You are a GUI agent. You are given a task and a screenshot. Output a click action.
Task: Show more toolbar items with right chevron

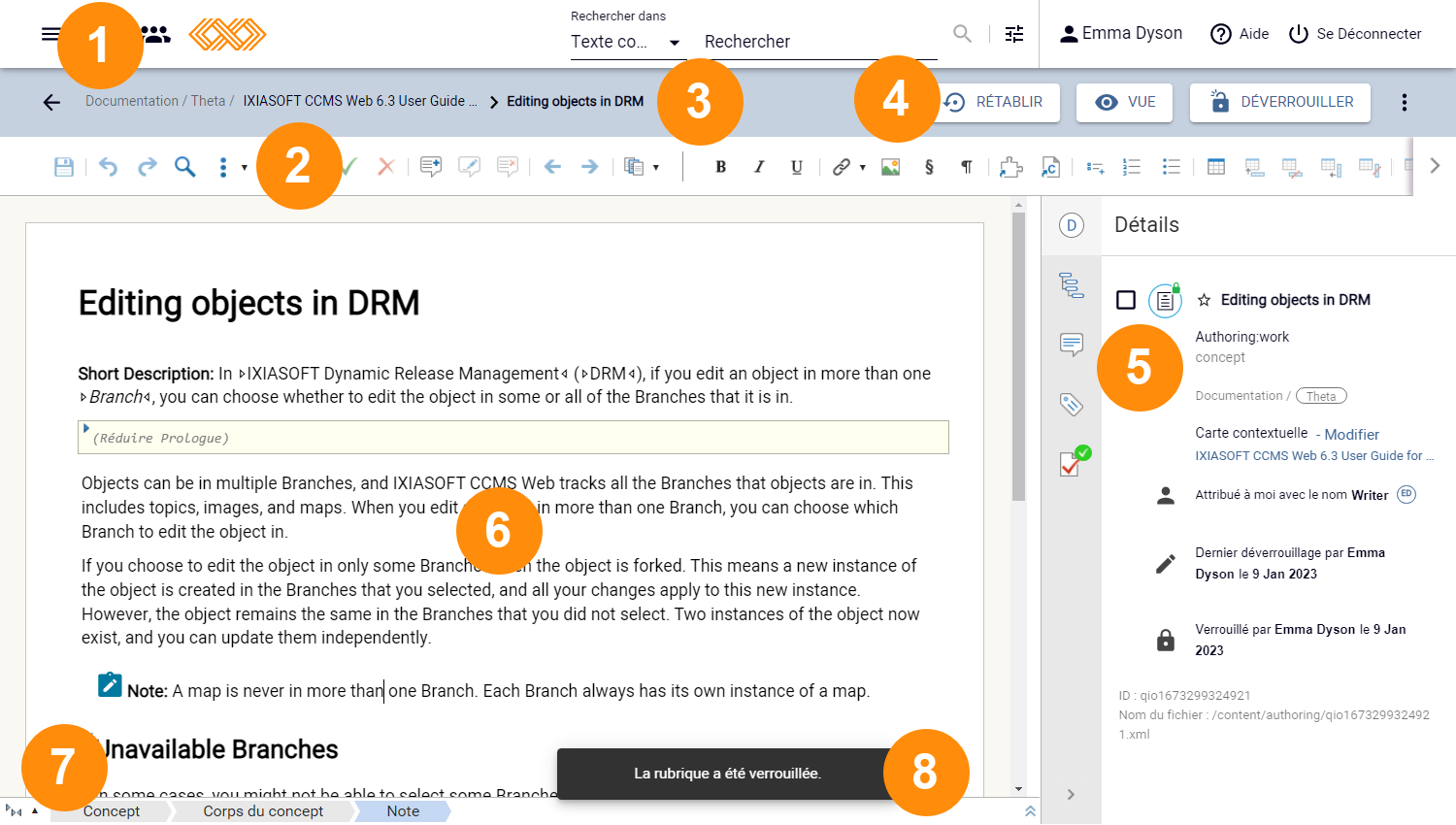pos(1435,166)
